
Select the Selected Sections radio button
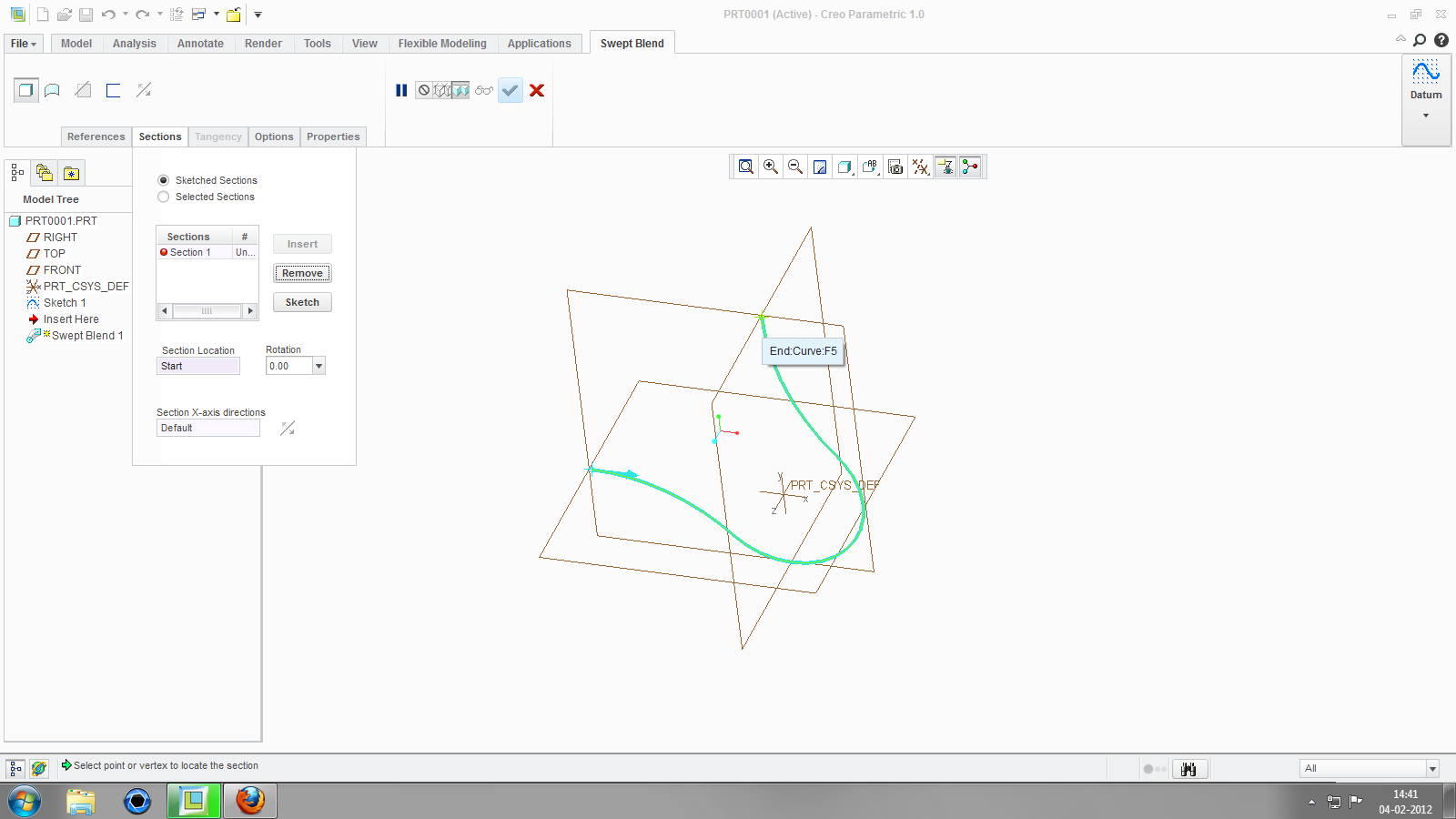pos(164,197)
